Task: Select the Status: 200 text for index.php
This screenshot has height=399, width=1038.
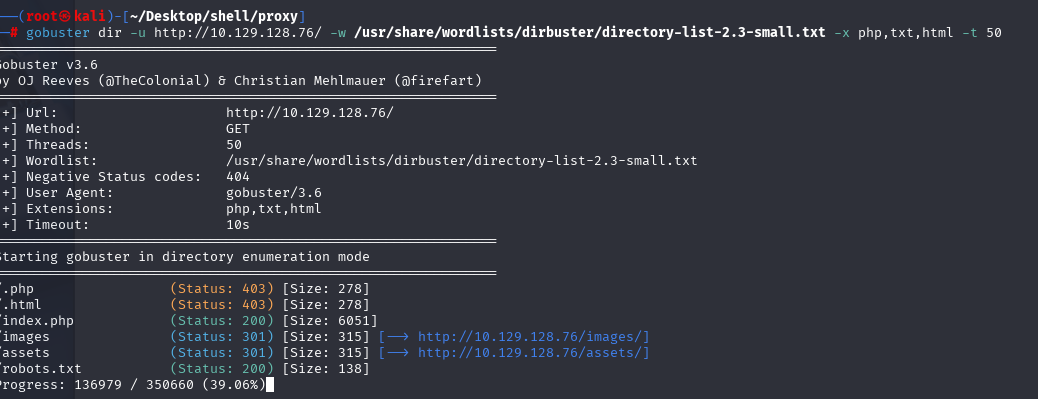Action: [222, 321]
